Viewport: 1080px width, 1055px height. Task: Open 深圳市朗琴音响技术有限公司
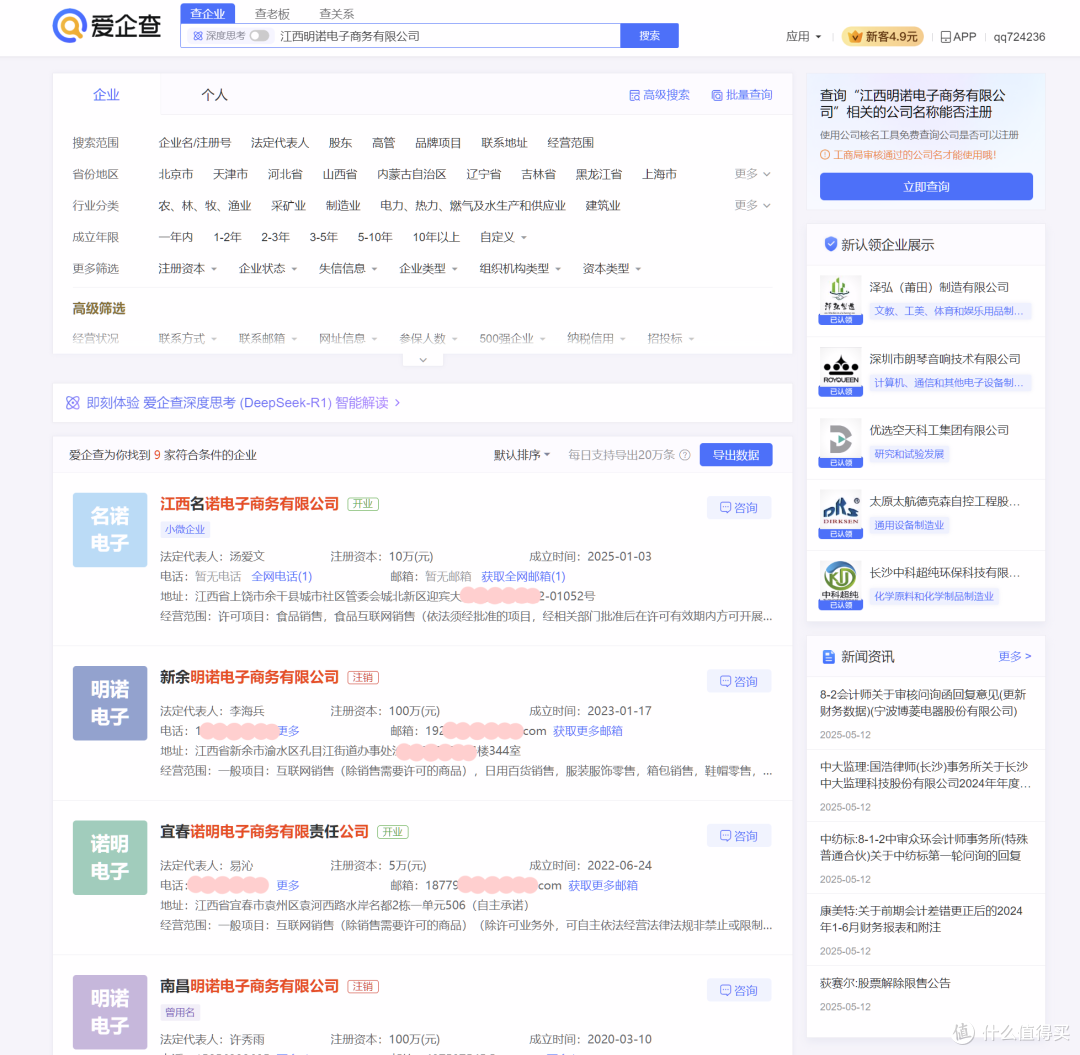tap(944, 359)
